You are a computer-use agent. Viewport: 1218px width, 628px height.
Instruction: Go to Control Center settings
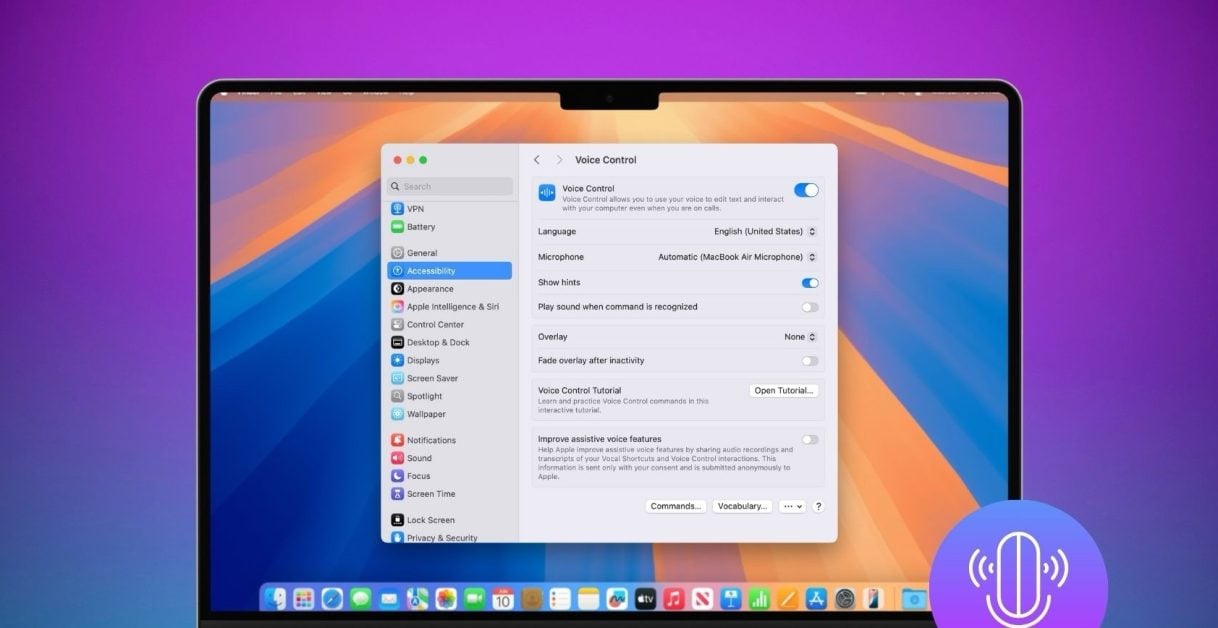point(449,325)
